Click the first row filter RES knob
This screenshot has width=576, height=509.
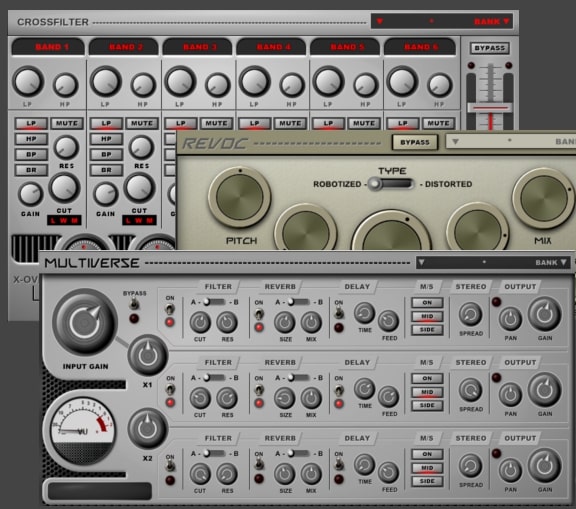click(227, 322)
